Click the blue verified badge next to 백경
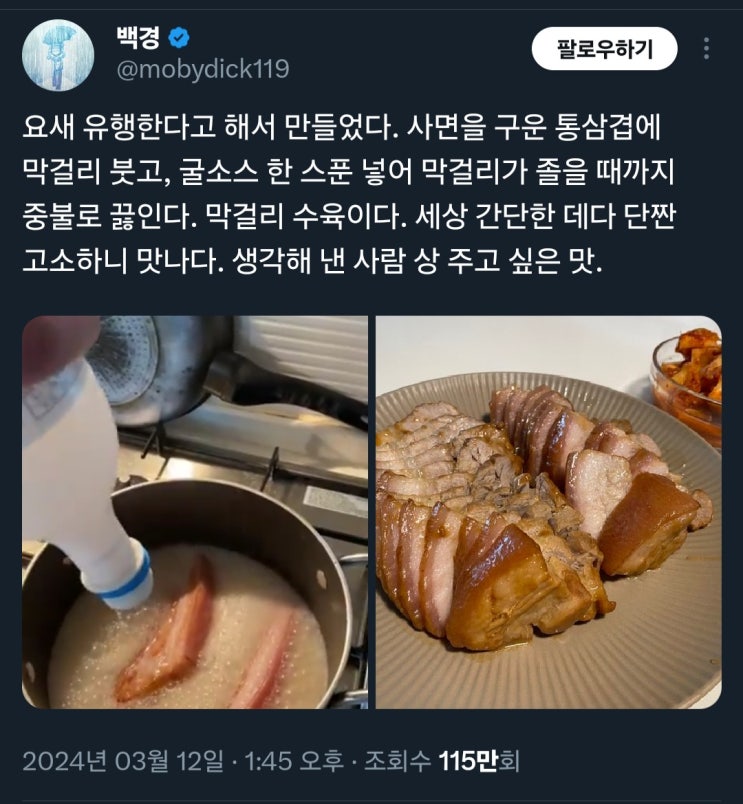The image size is (743, 804). pos(179,38)
